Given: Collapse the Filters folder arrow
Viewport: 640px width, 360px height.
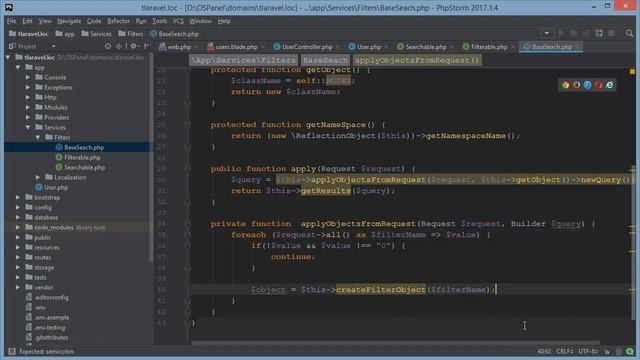Looking at the screenshot, I should tap(38, 138).
